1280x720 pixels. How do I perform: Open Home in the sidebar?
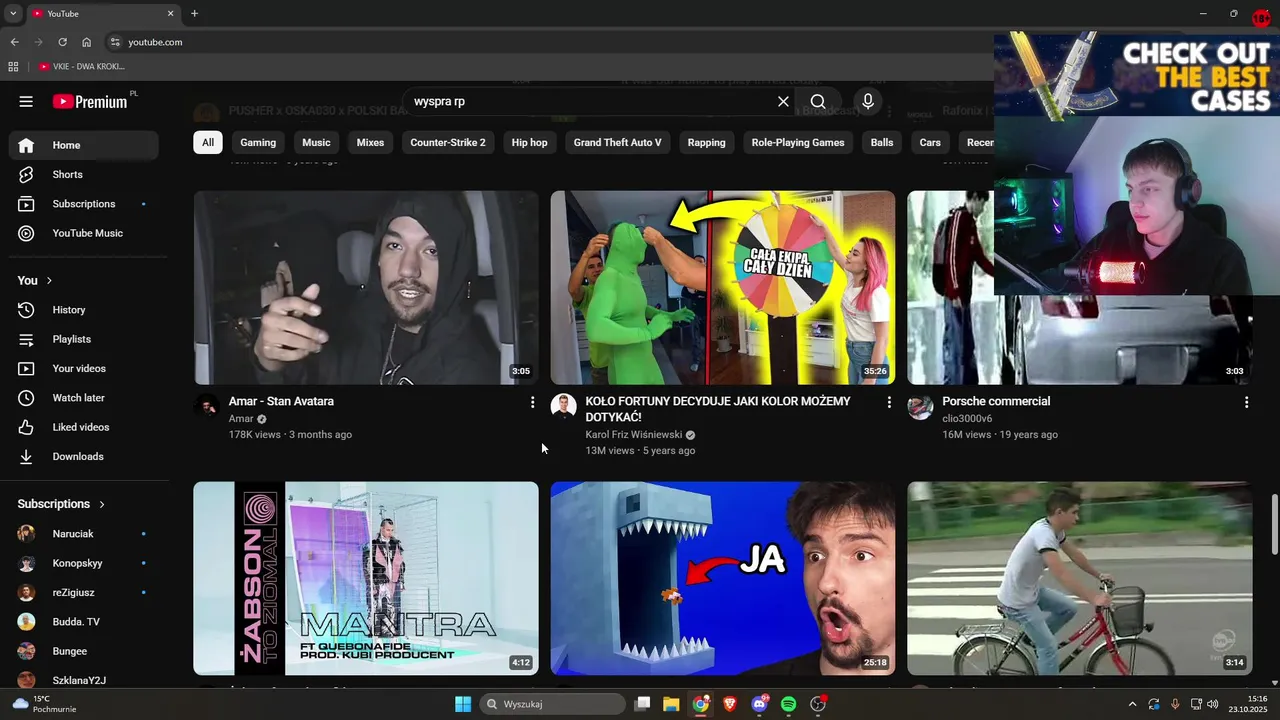pyautogui.click(x=84, y=145)
